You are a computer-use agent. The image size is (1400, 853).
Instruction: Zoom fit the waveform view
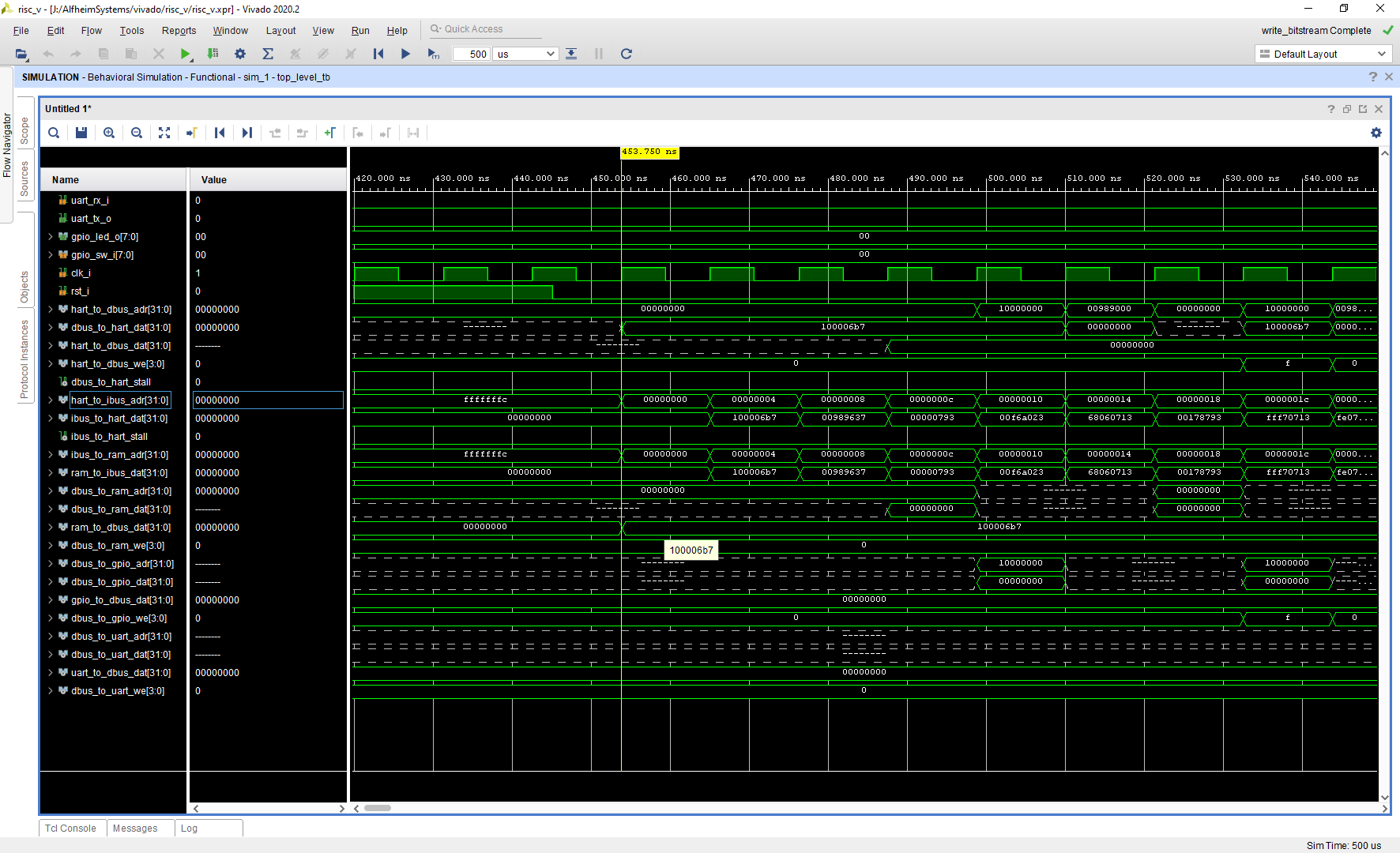tap(164, 133)
